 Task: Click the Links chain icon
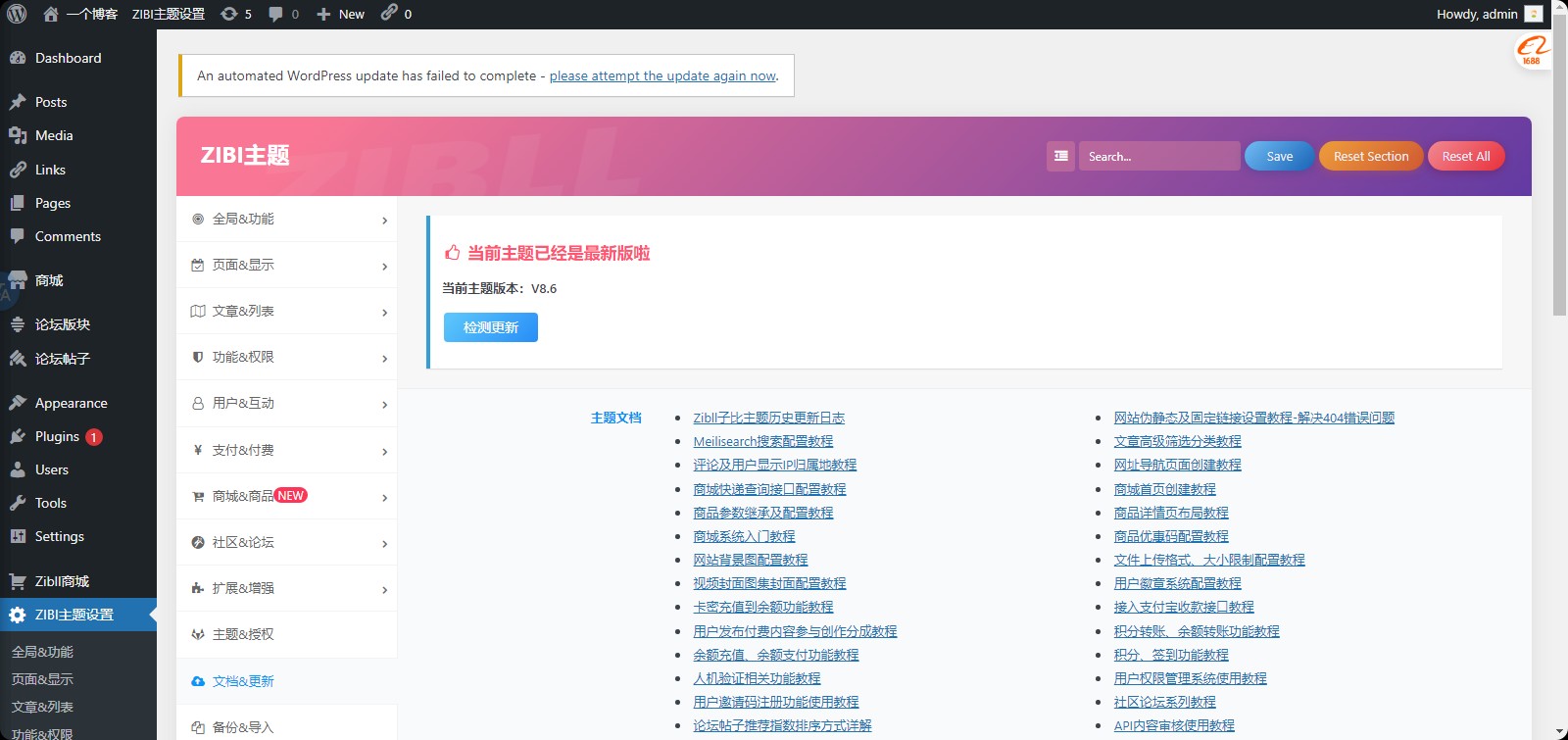click(x=18, y=170)
